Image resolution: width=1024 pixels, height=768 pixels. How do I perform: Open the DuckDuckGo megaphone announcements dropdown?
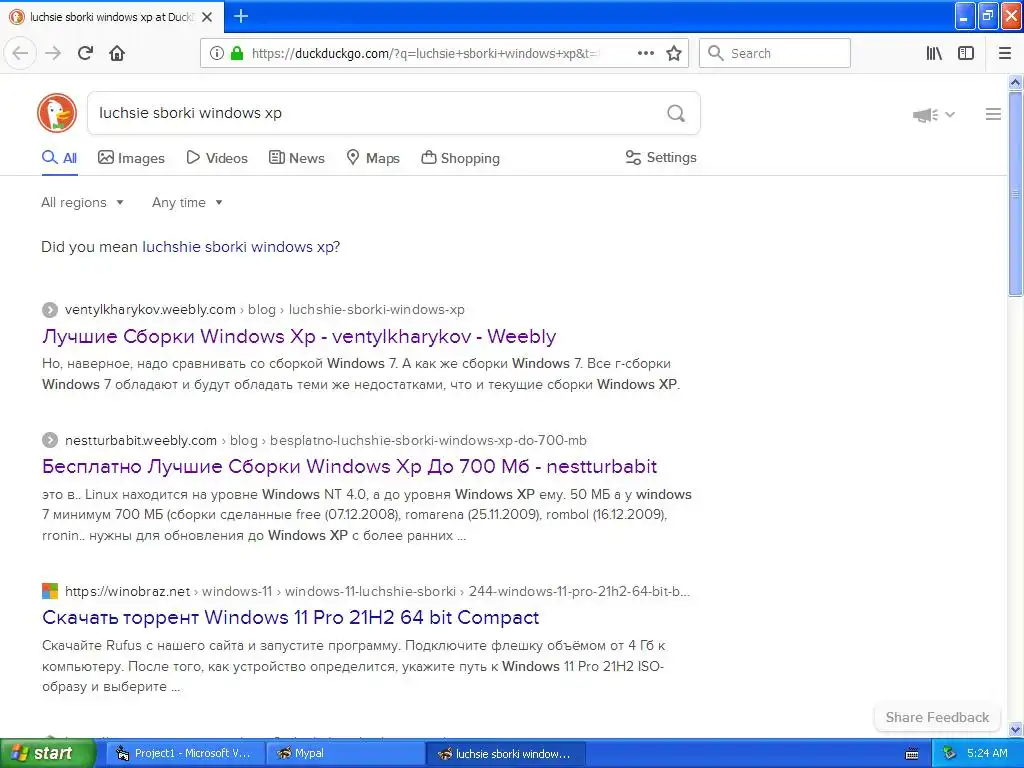click(x=933, y=115)
